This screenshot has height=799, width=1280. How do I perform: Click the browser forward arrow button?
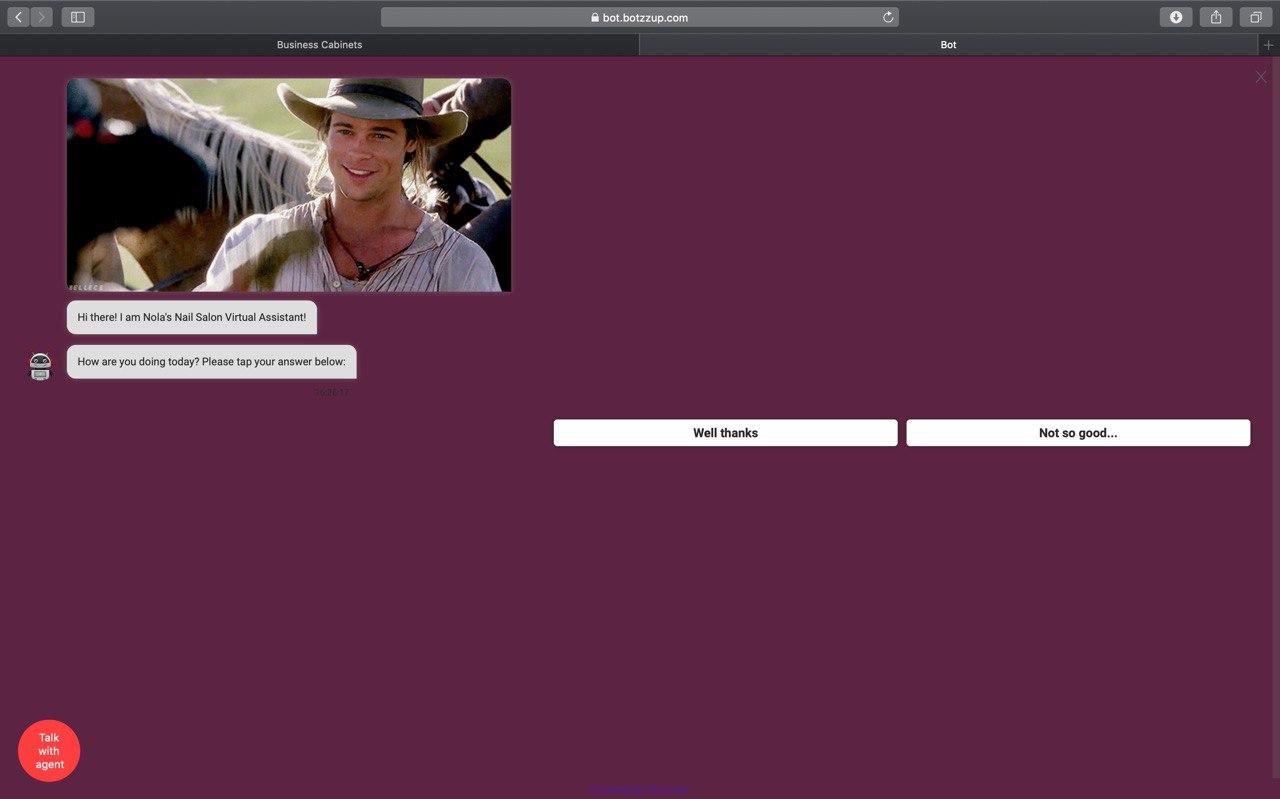41,17
